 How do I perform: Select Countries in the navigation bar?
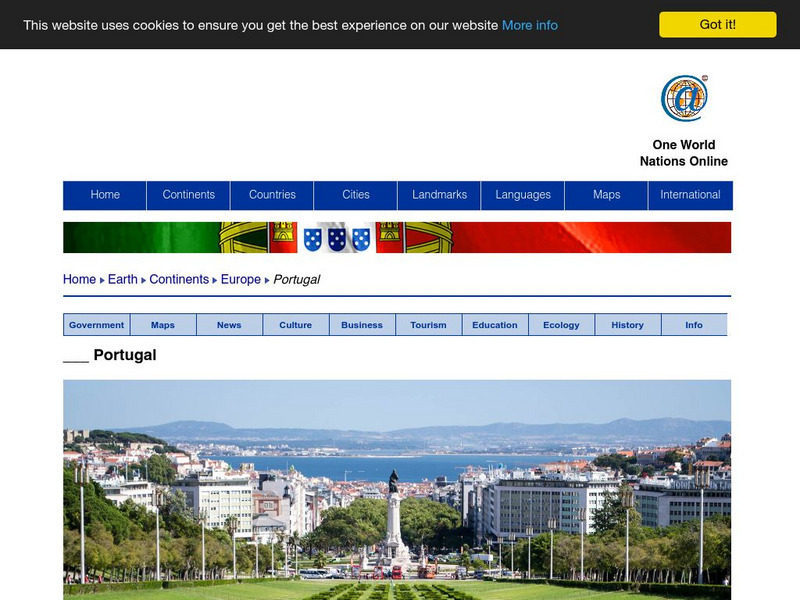(272, 195)
